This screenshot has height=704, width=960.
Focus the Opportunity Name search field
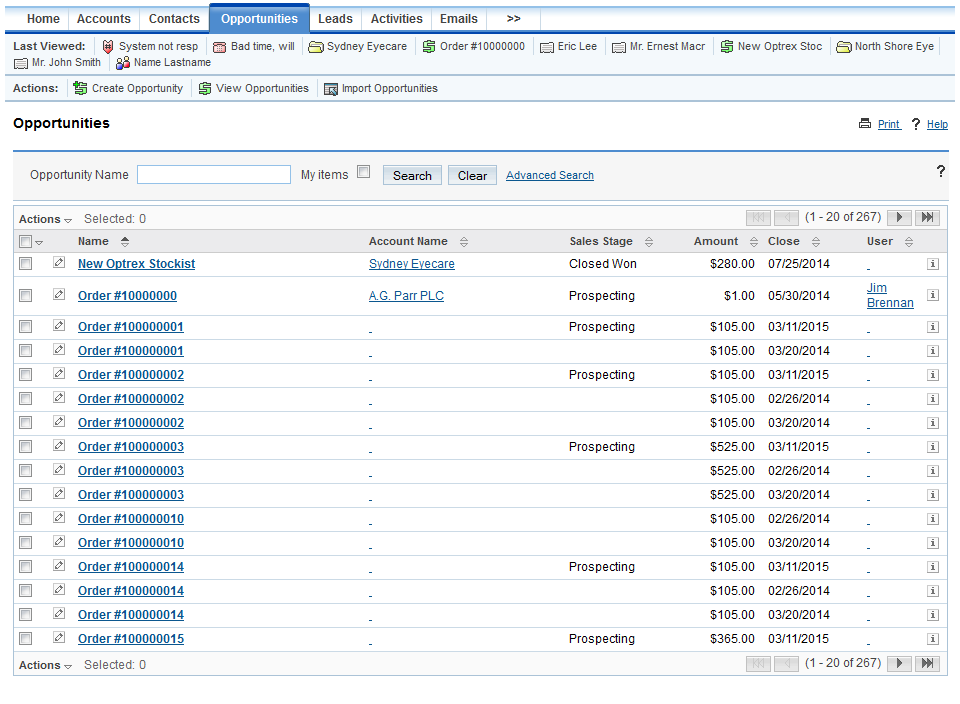[214, 174]
